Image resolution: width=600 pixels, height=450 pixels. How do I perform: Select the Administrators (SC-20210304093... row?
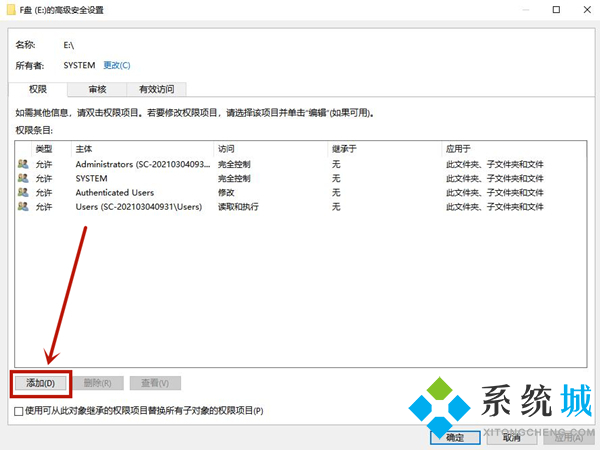pos(300,164)
